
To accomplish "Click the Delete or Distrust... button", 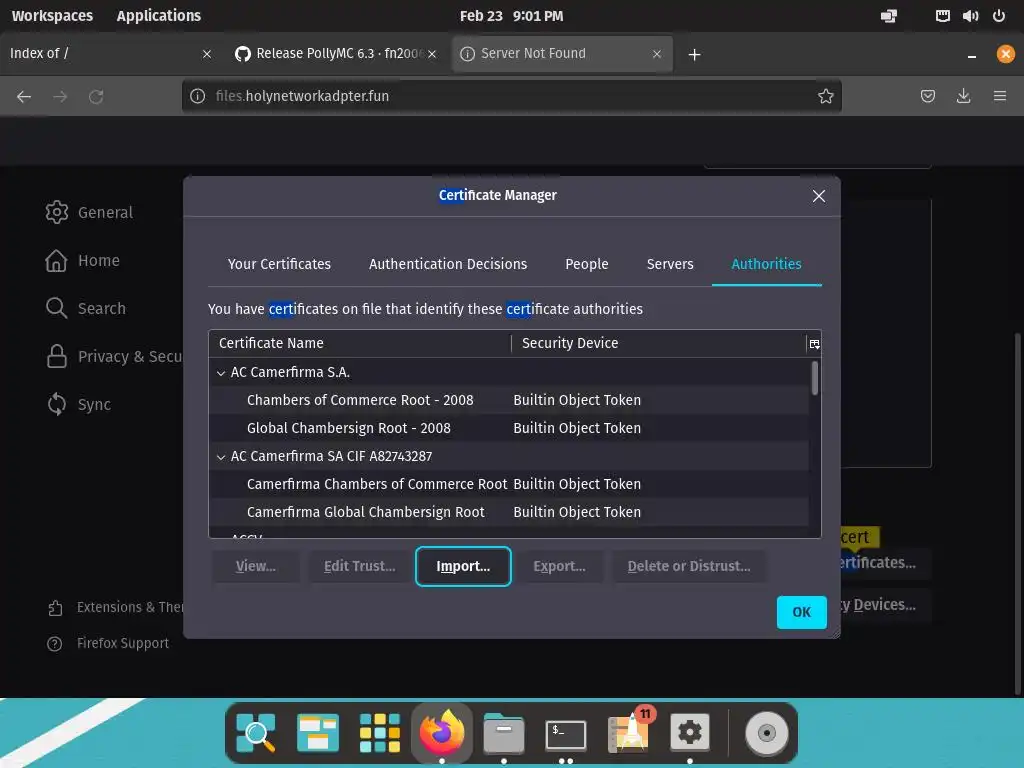I will coord(689,566).
